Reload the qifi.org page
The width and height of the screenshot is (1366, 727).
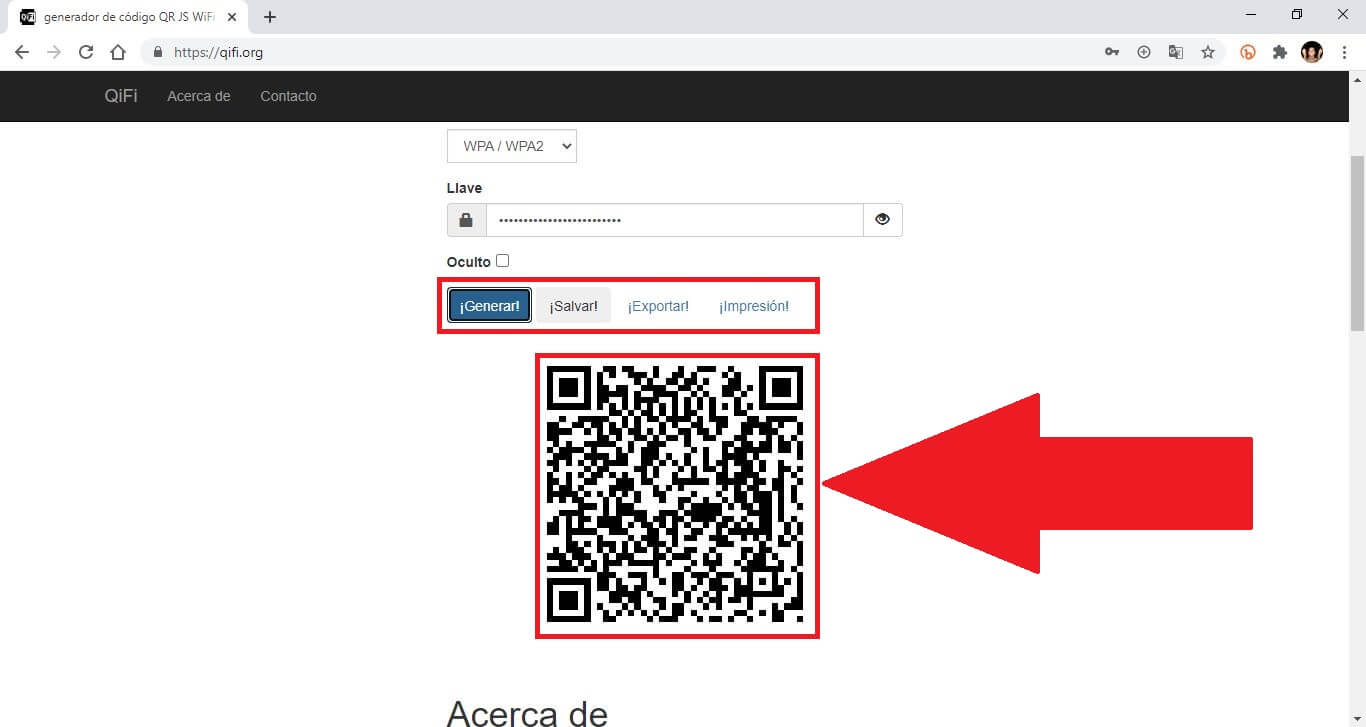[86, 52]
